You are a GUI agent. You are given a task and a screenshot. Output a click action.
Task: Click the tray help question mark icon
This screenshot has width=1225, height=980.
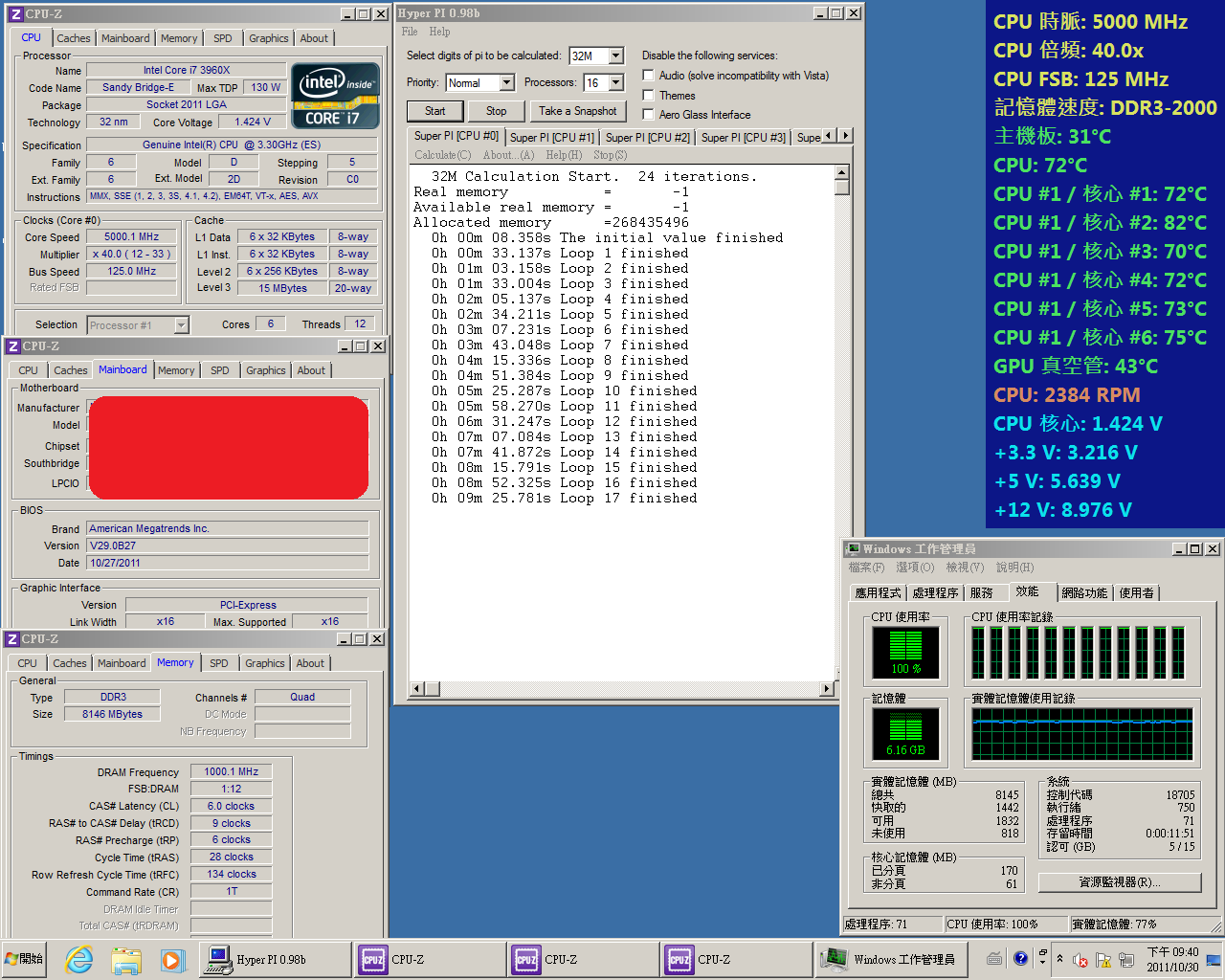point(1021,958)
